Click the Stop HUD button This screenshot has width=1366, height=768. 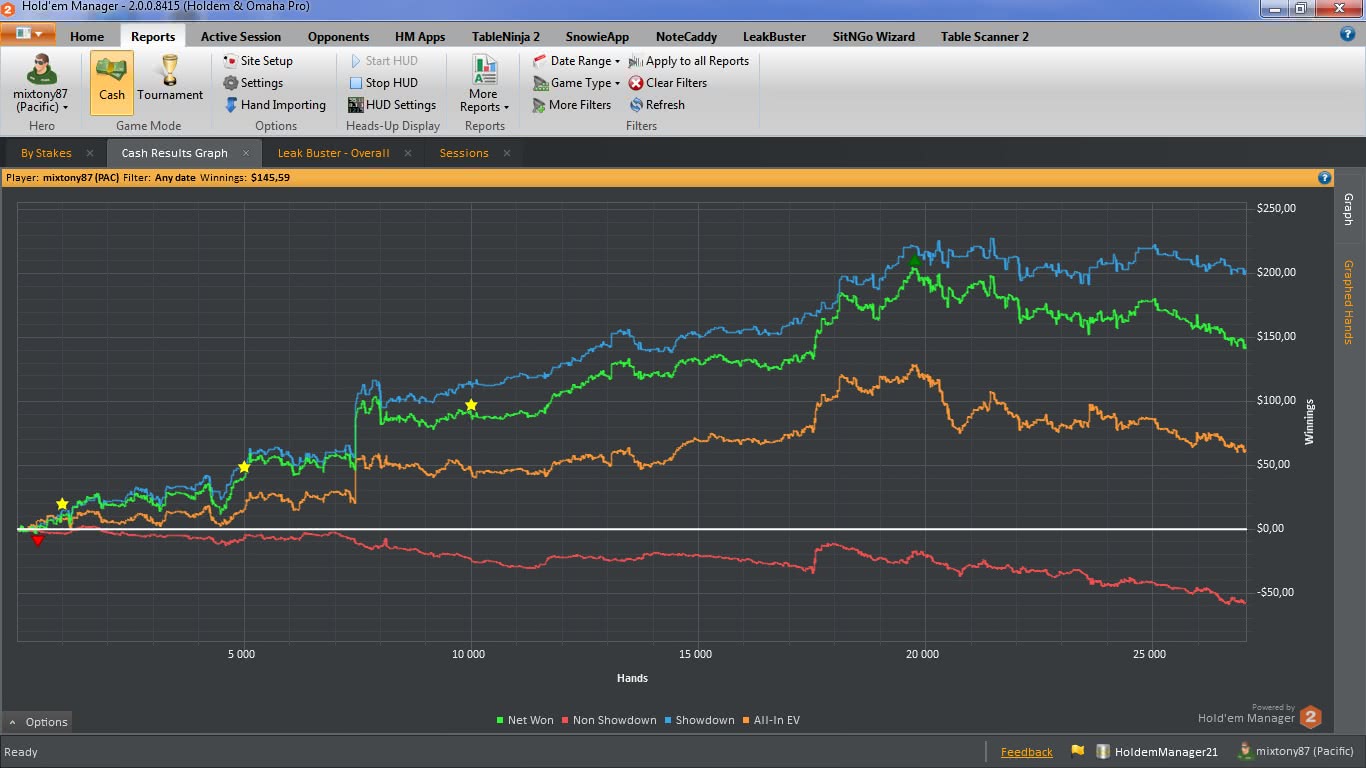pos(383,83)
